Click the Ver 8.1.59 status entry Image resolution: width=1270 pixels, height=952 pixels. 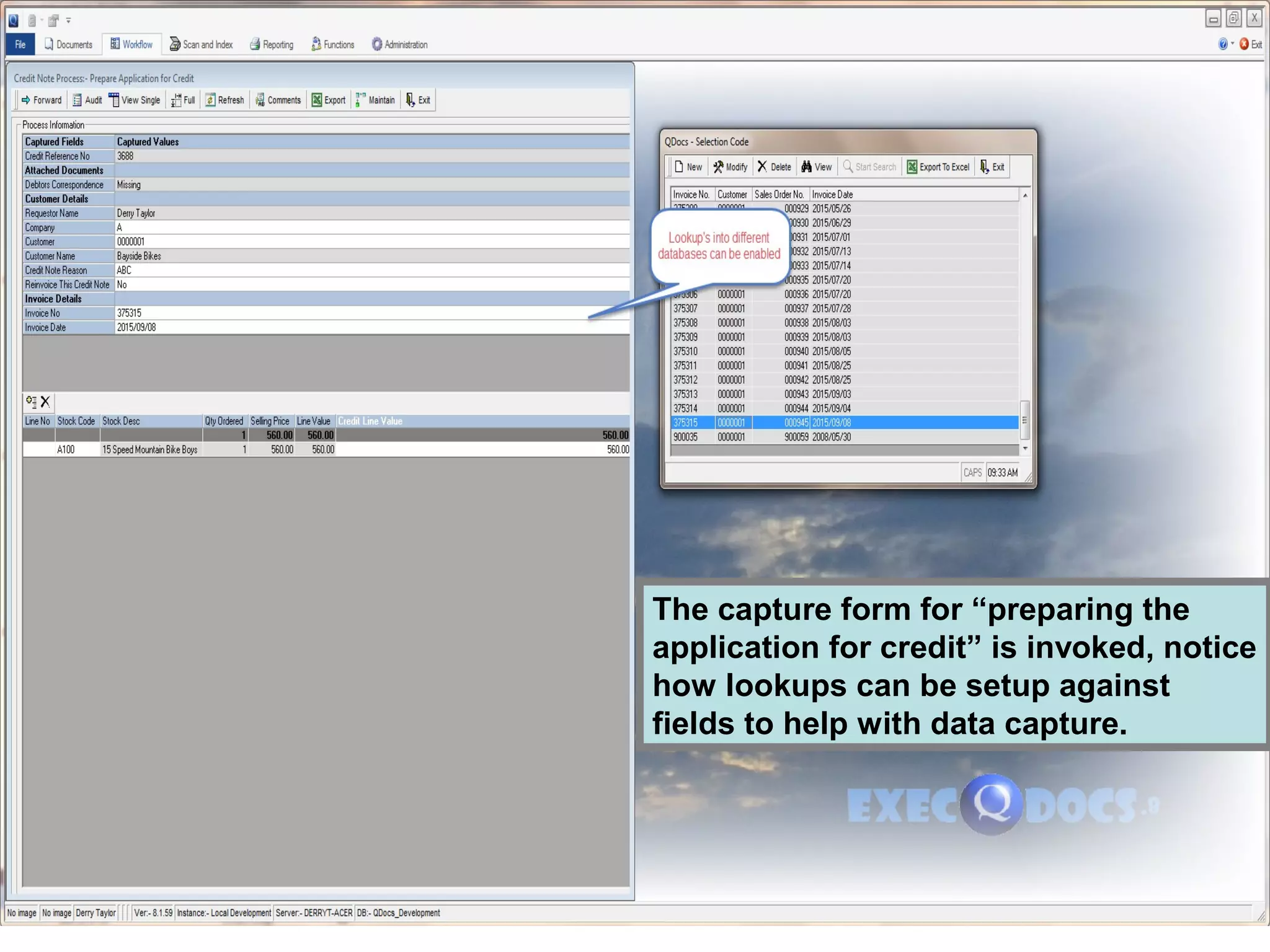[153, 913]
